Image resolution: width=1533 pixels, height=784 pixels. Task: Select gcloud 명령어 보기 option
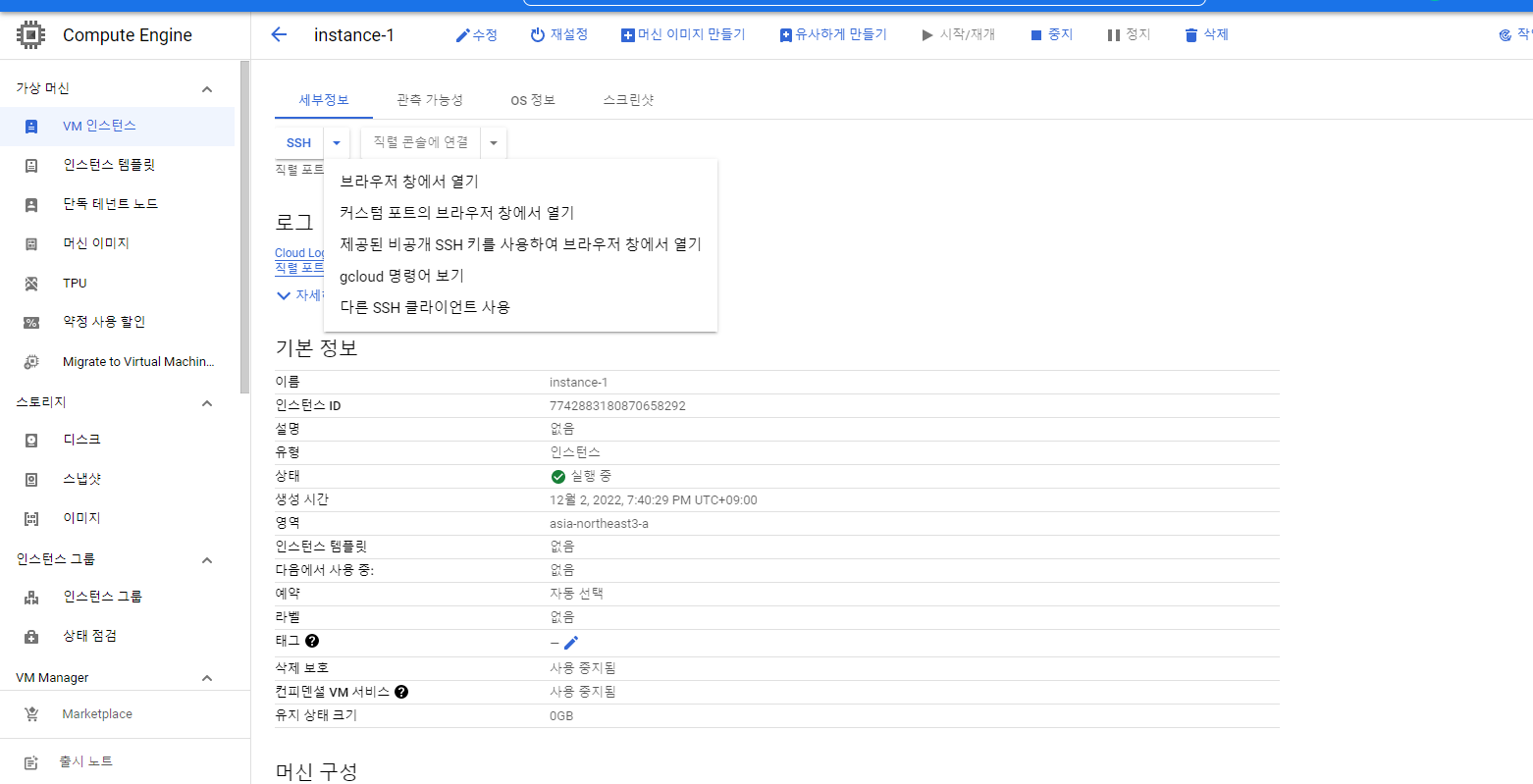520,276
